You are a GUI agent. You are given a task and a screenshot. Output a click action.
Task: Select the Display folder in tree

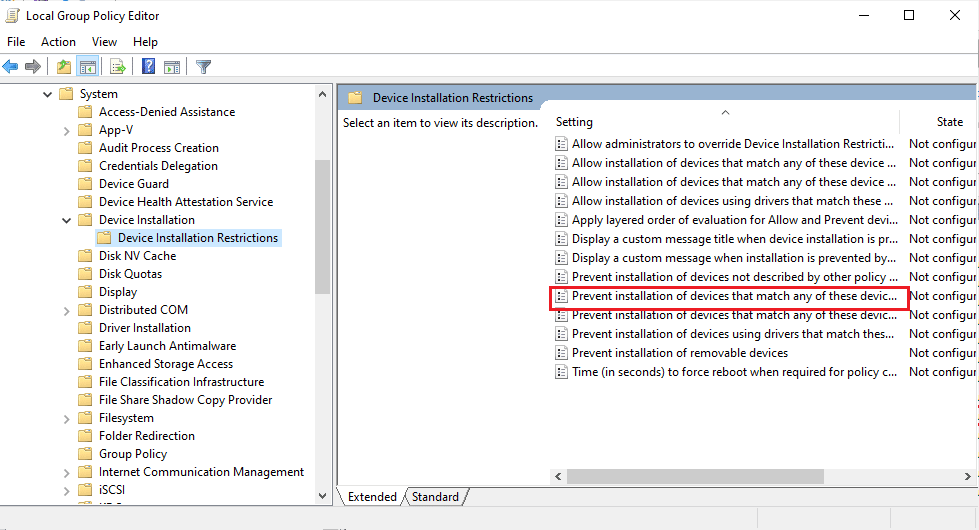pos(117,292)
